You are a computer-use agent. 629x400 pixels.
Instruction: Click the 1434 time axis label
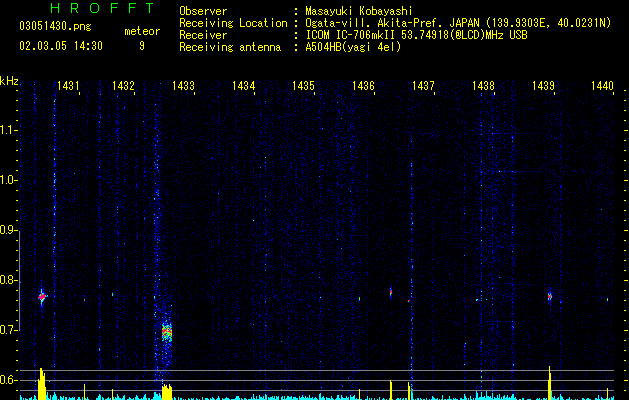(243, 85)
